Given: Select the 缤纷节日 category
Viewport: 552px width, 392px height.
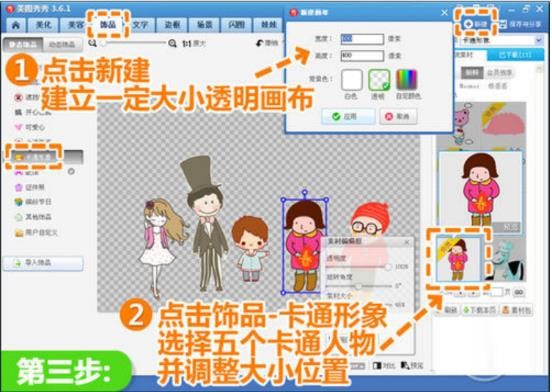Looking at the screenshot, I should coord(33,202).
